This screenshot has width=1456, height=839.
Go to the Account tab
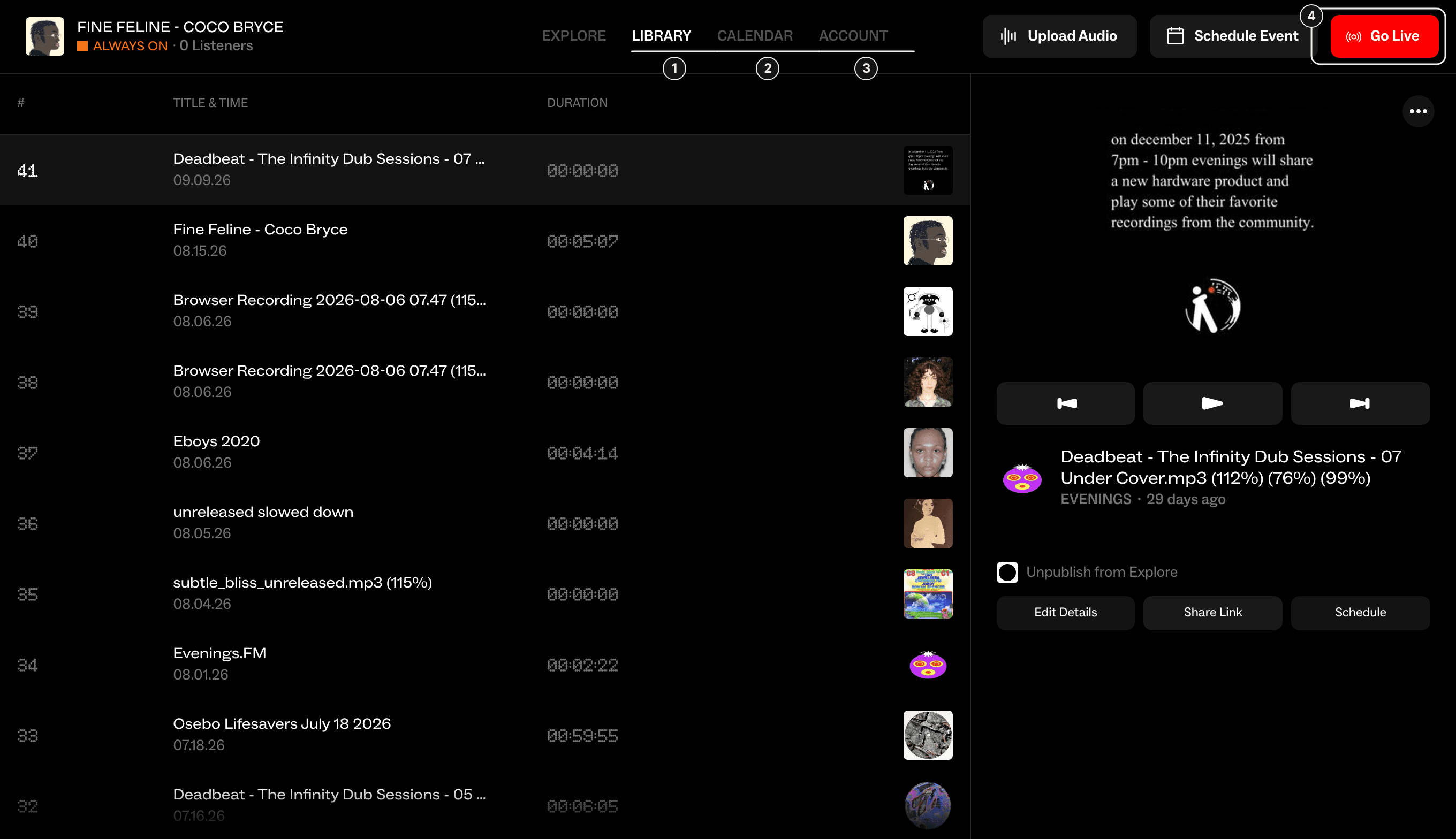[x=853, y=36]
